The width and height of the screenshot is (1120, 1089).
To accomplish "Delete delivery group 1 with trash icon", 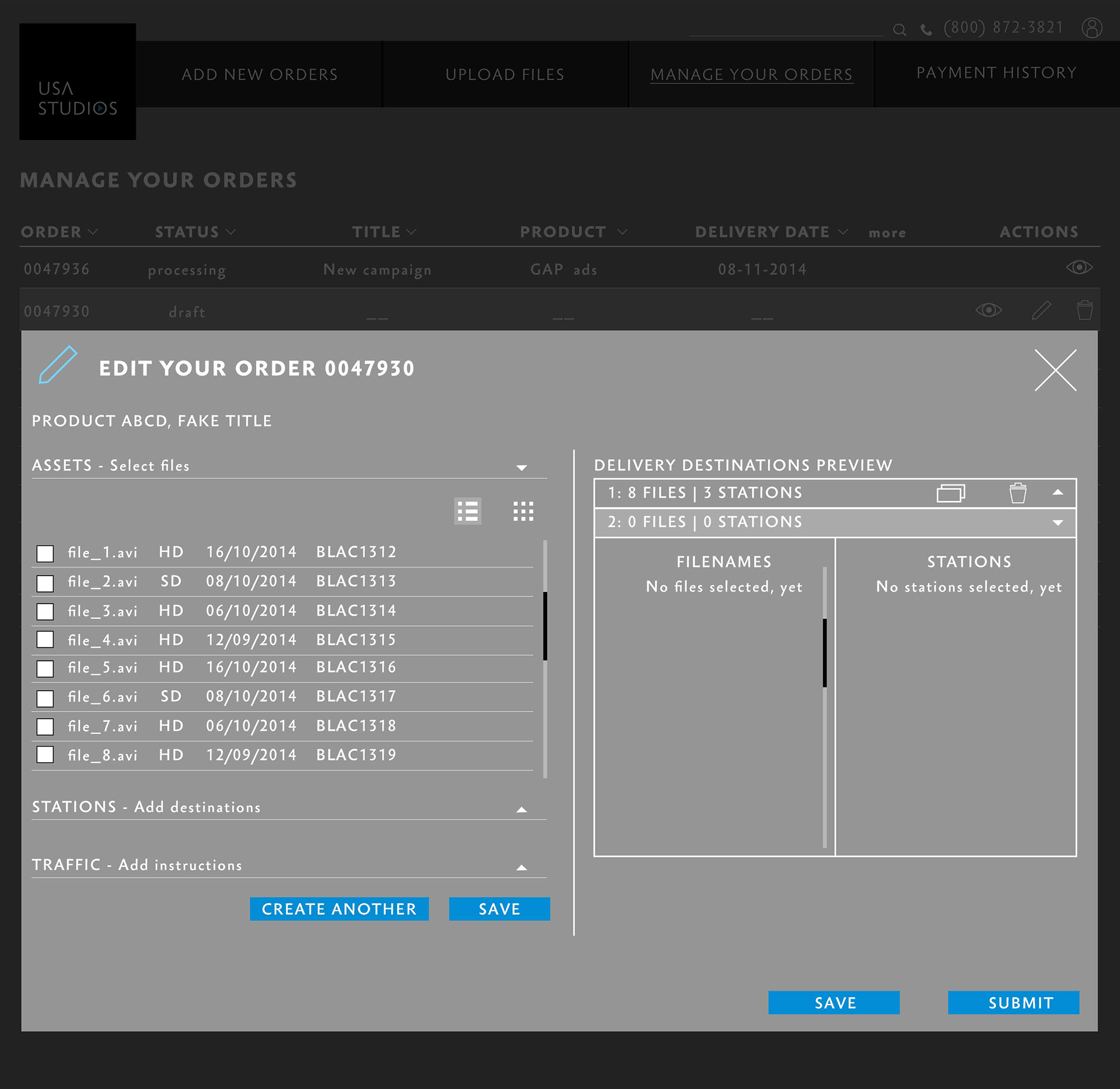I will pyautogui.click(x=1018, y=493).
